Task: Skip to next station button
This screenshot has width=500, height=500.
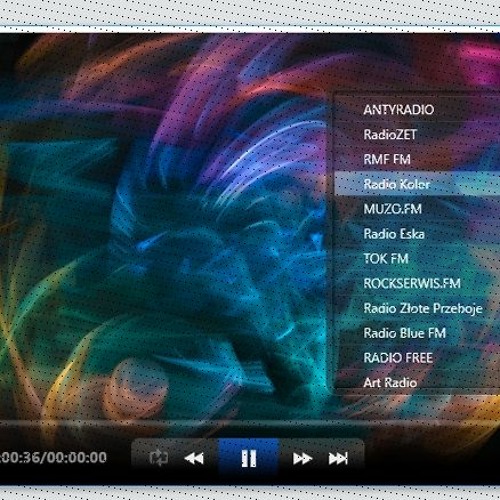Action: click(338, 458)
